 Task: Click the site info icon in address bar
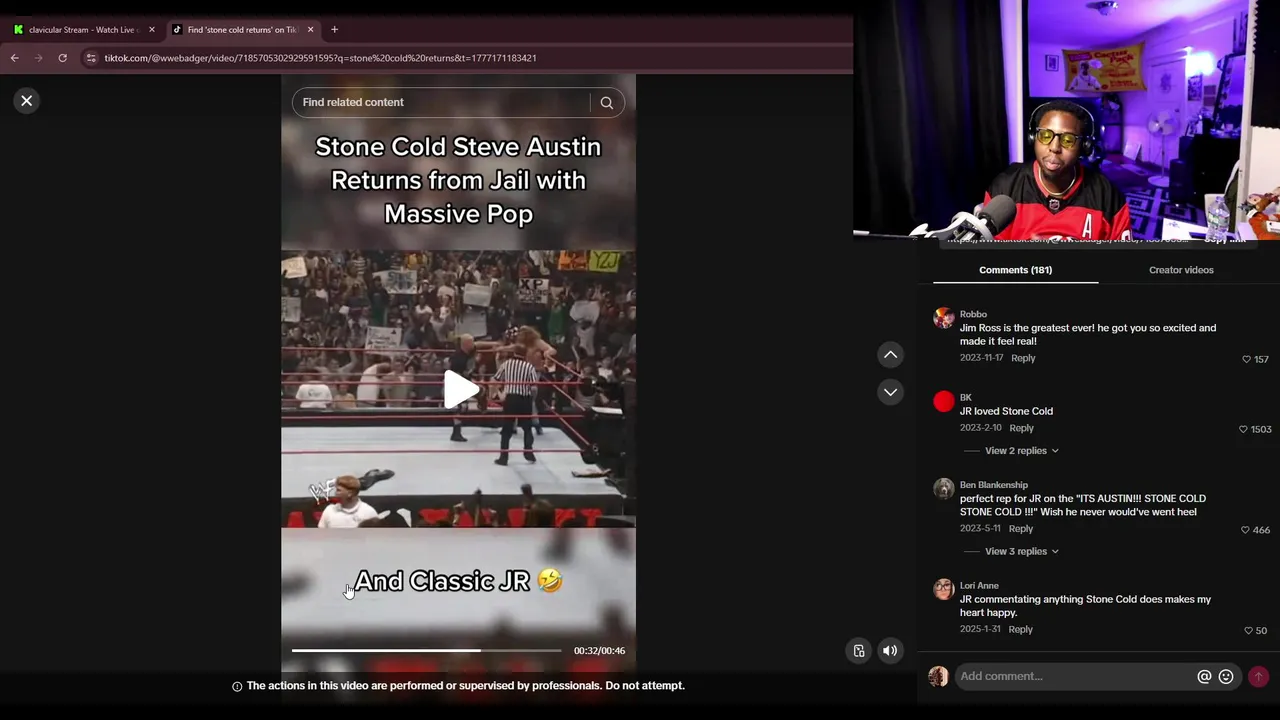(91, 58)
